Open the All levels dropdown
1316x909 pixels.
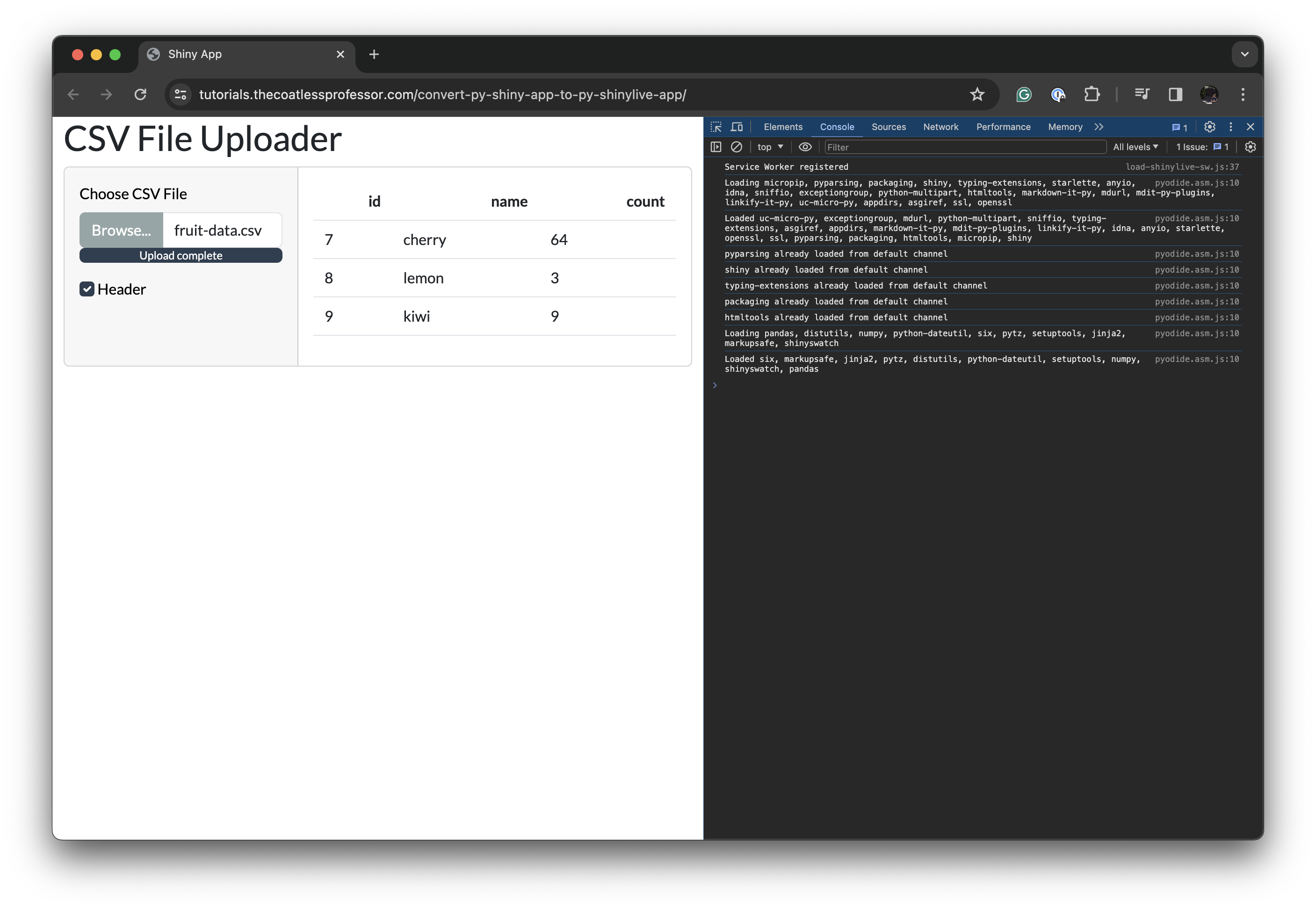(x=1135, y=147)
